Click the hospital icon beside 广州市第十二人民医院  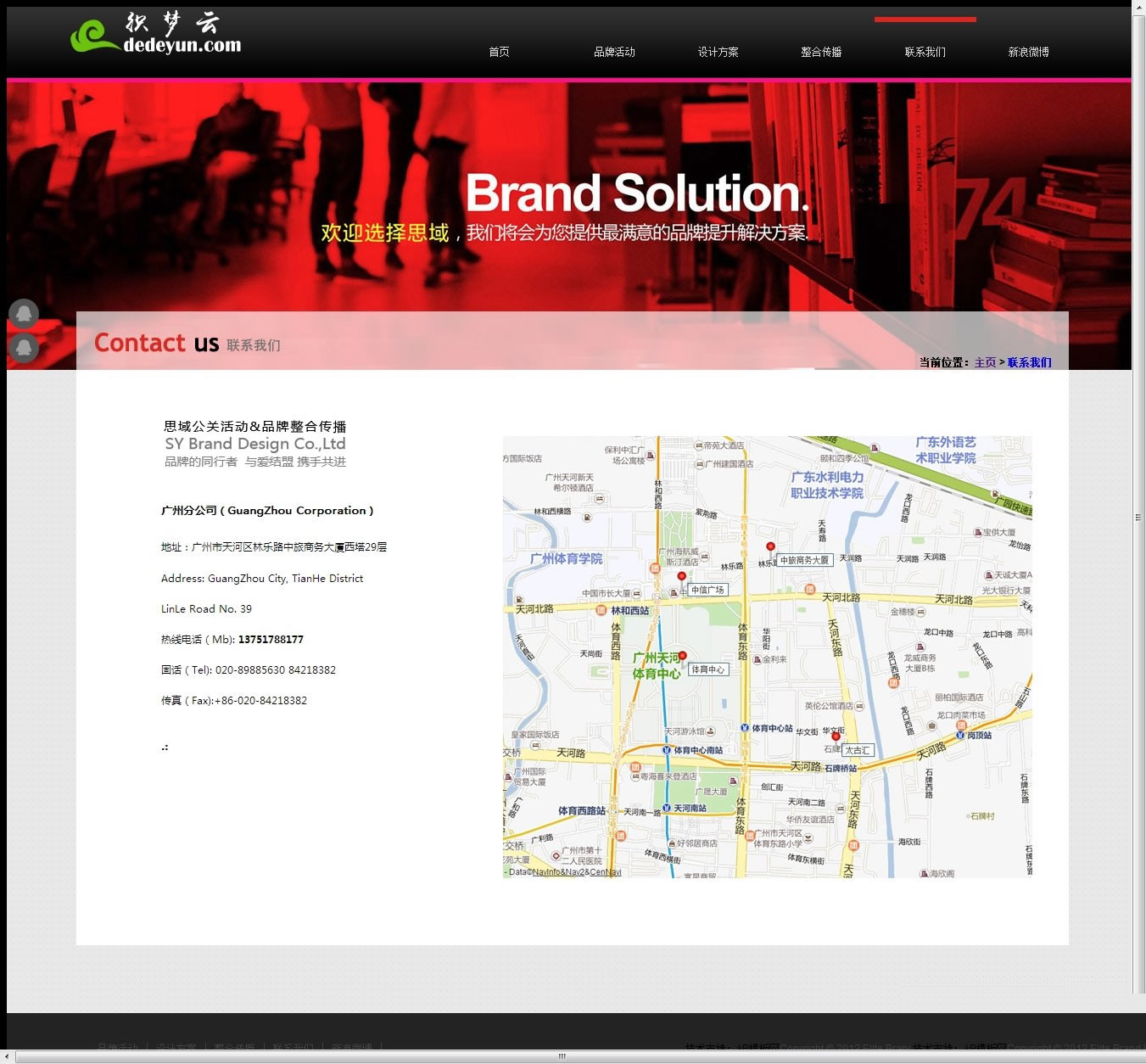point(556,856)
